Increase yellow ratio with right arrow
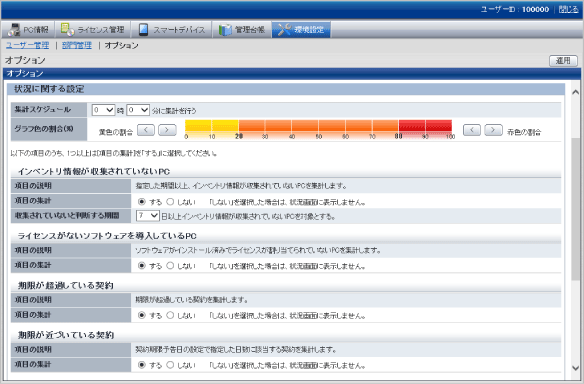The width and height of the screenshot is (584, 384). tap(167, 130)
